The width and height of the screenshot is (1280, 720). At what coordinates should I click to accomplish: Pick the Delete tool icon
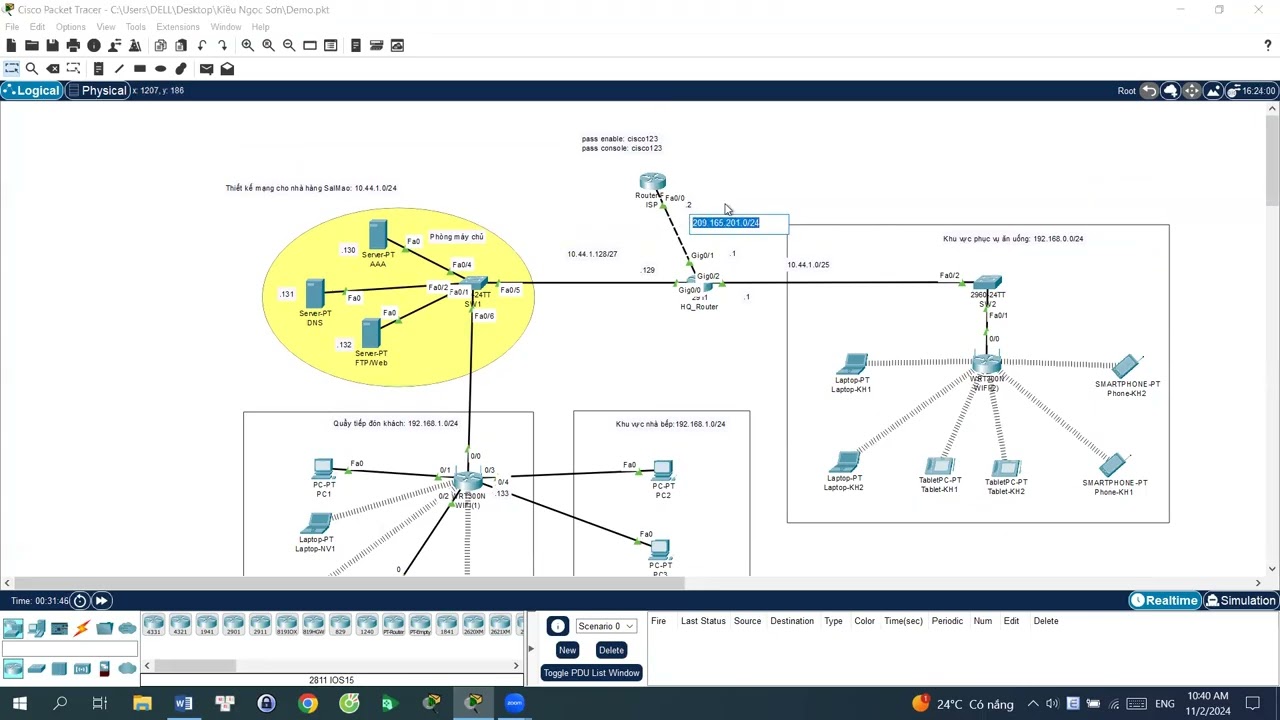coord(53,69)
